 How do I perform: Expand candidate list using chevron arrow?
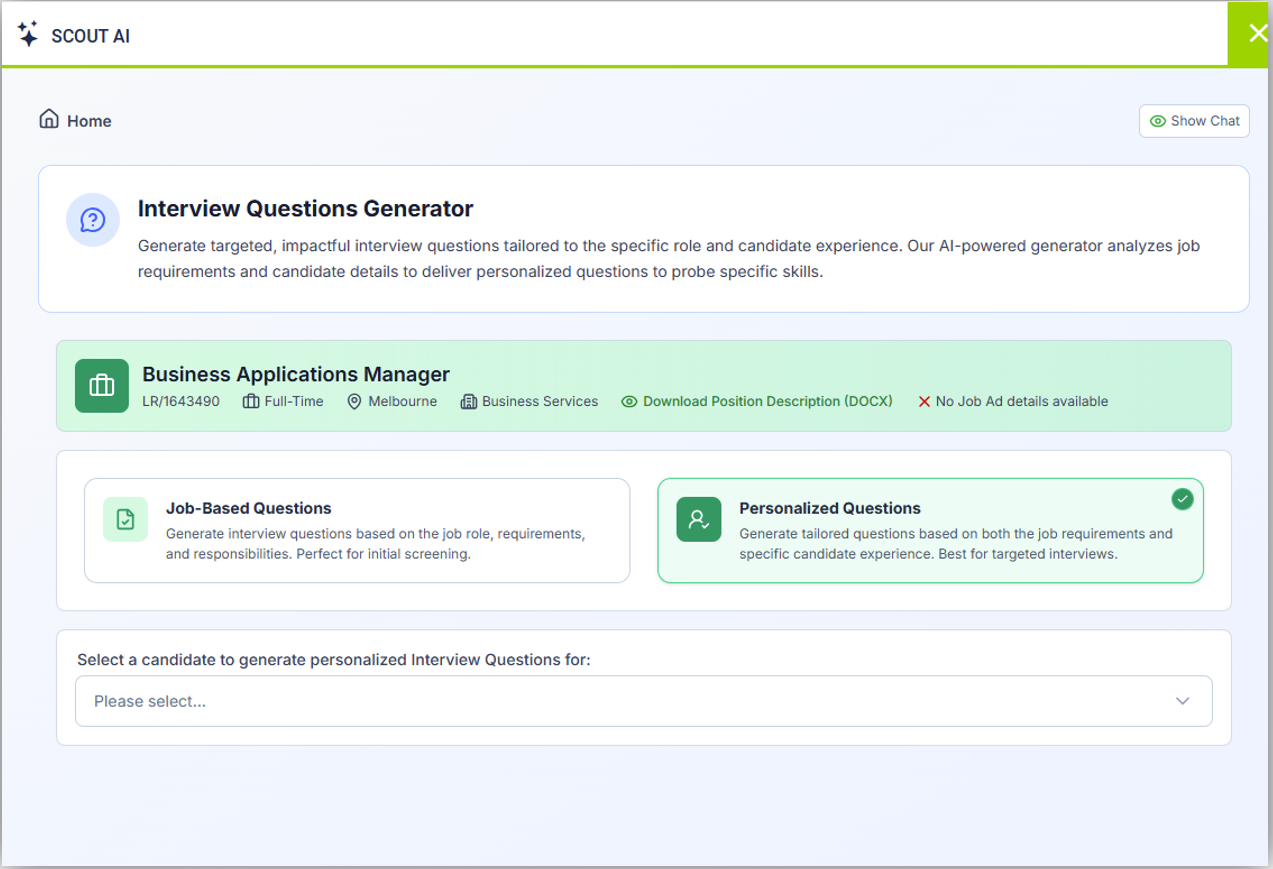[1183, 701]
